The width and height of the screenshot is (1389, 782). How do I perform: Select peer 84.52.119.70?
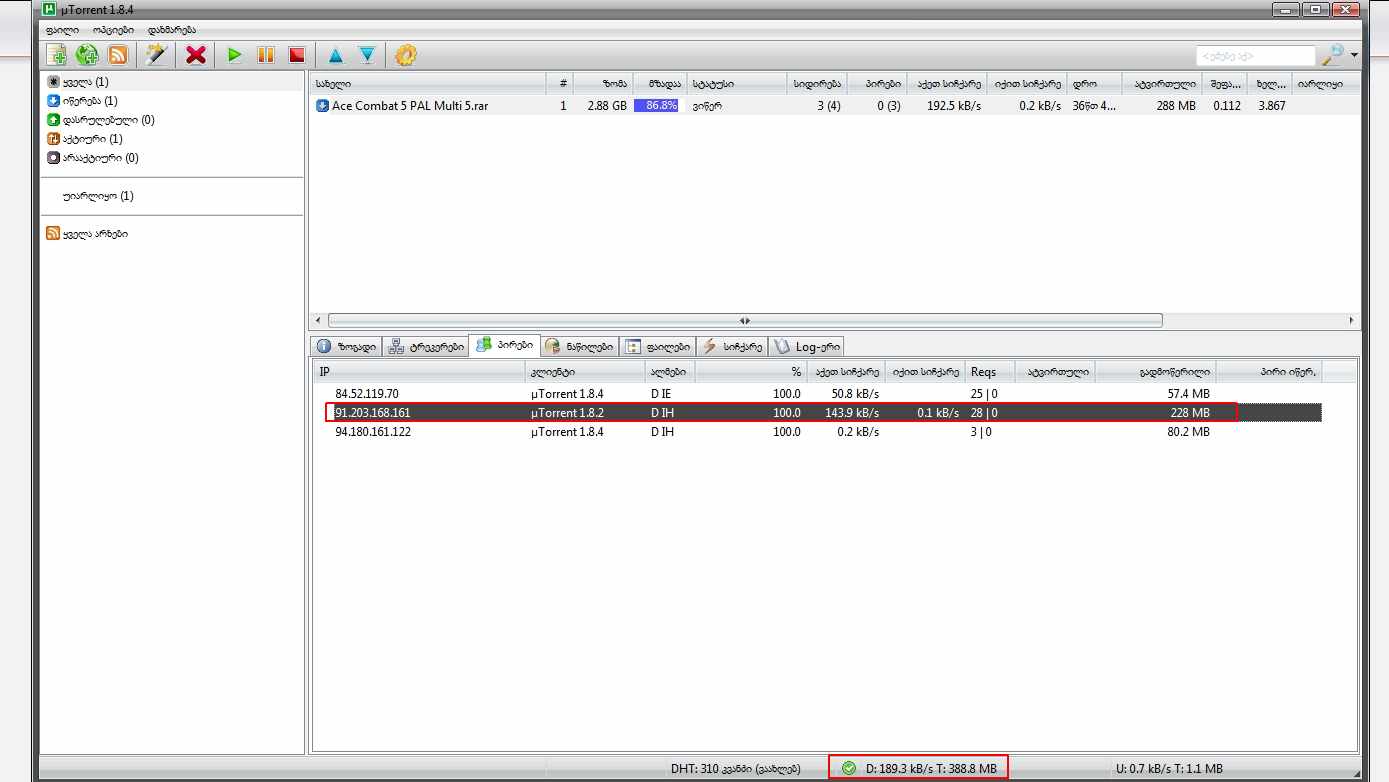pos(366,394)
